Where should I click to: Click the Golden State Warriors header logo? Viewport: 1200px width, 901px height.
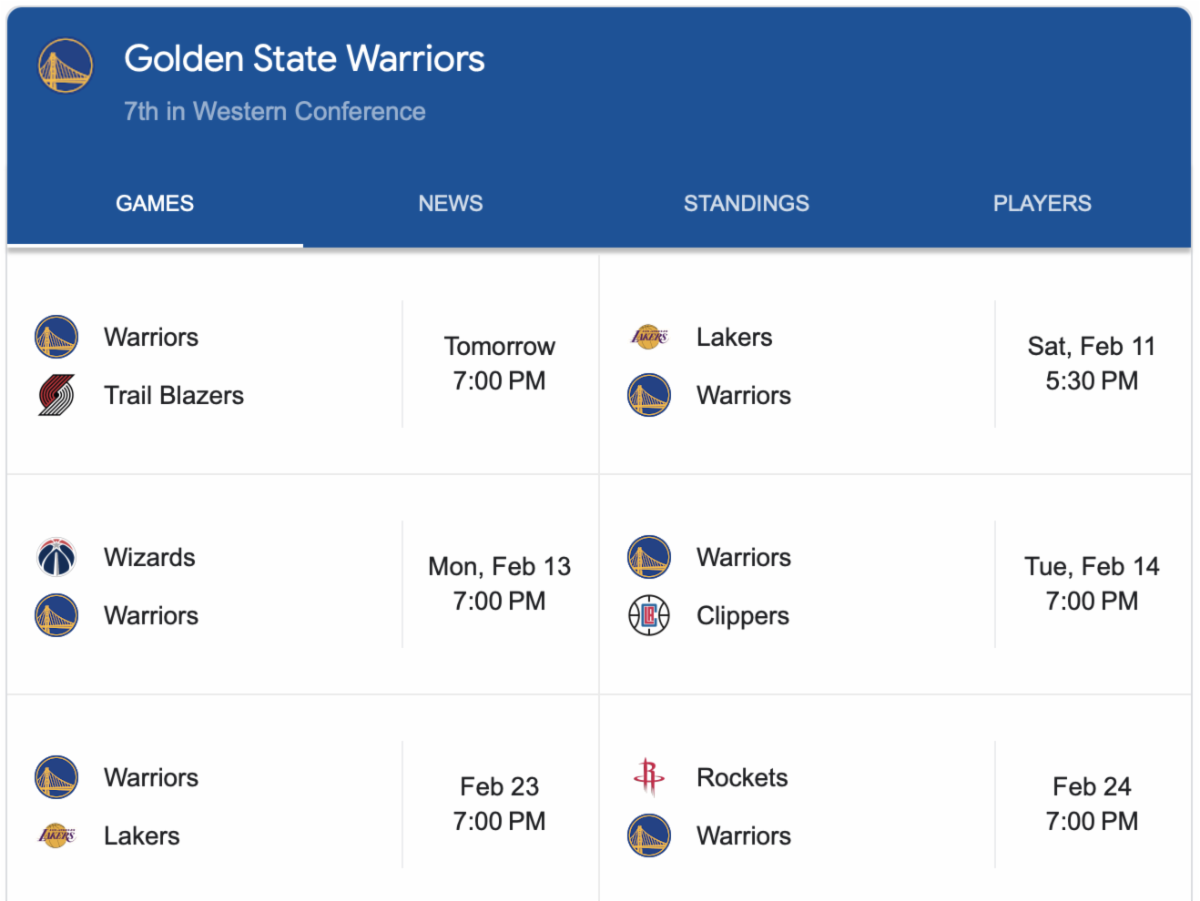click(65, 65)
